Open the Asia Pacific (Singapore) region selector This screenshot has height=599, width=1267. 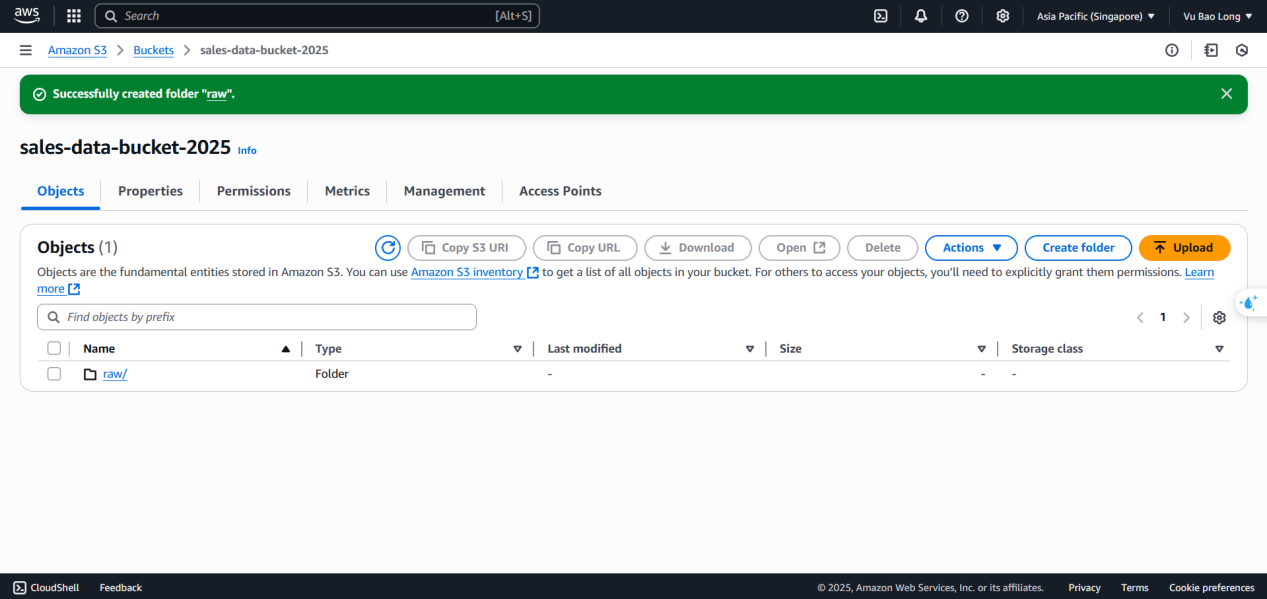(x=1096, y=16)
